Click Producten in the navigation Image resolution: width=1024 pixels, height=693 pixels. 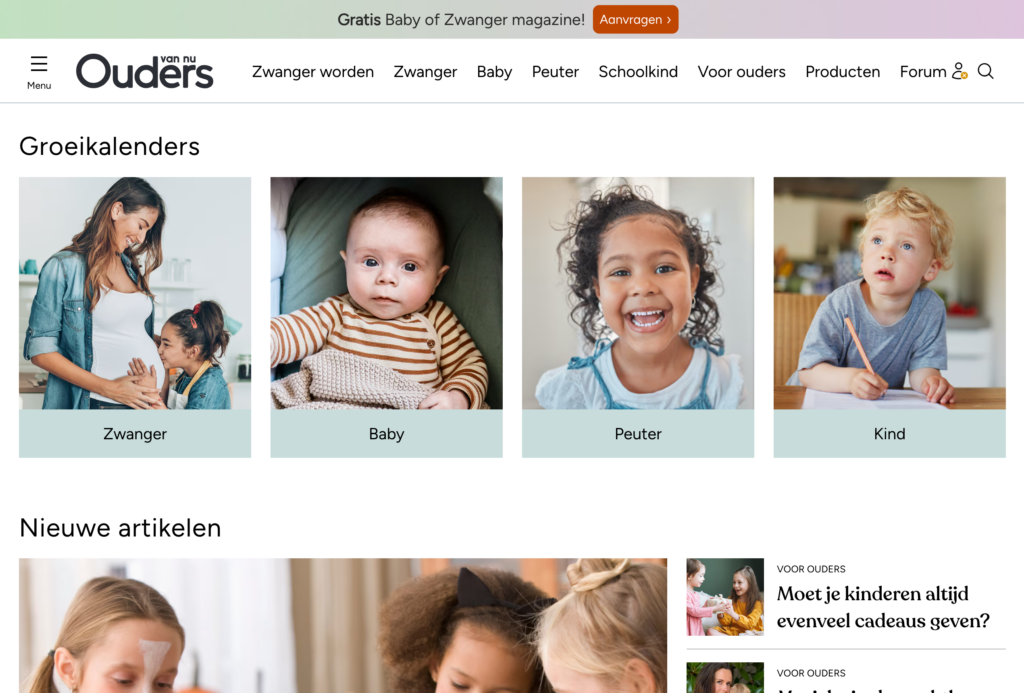(x=842, y=72)
